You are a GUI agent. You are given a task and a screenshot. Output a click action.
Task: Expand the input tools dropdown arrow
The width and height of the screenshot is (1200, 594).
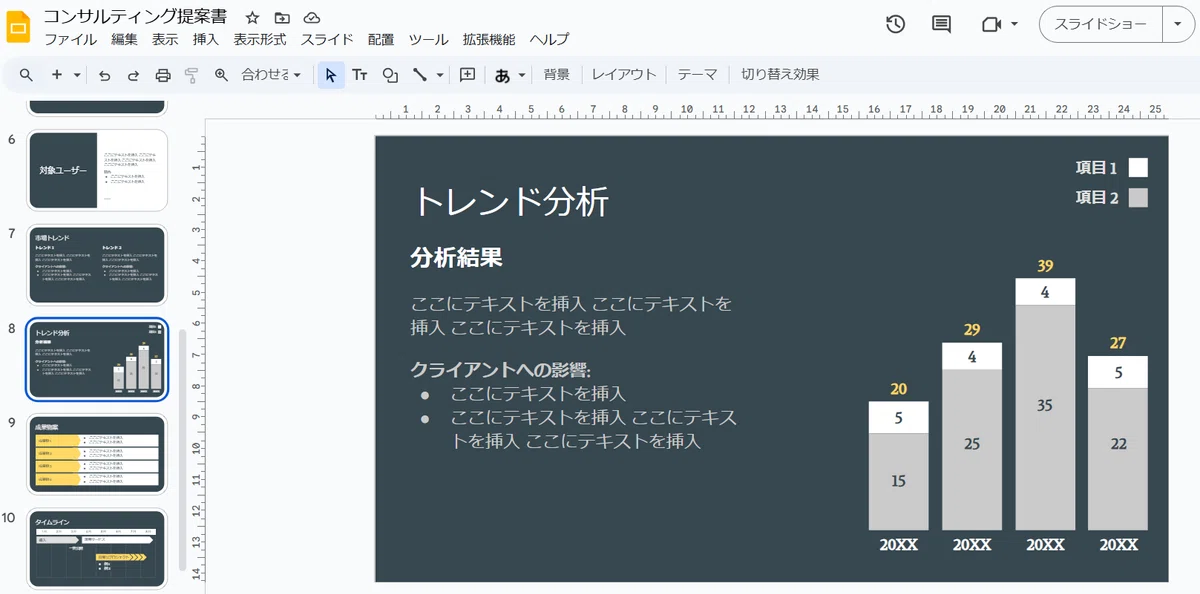[522, 75]
